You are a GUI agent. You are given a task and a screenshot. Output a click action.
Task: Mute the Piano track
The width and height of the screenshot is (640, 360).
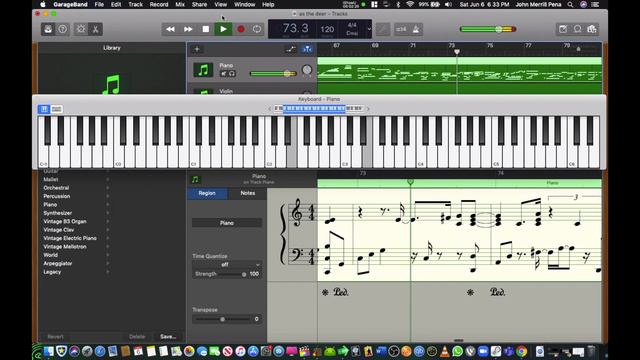[x=223, y=74]
